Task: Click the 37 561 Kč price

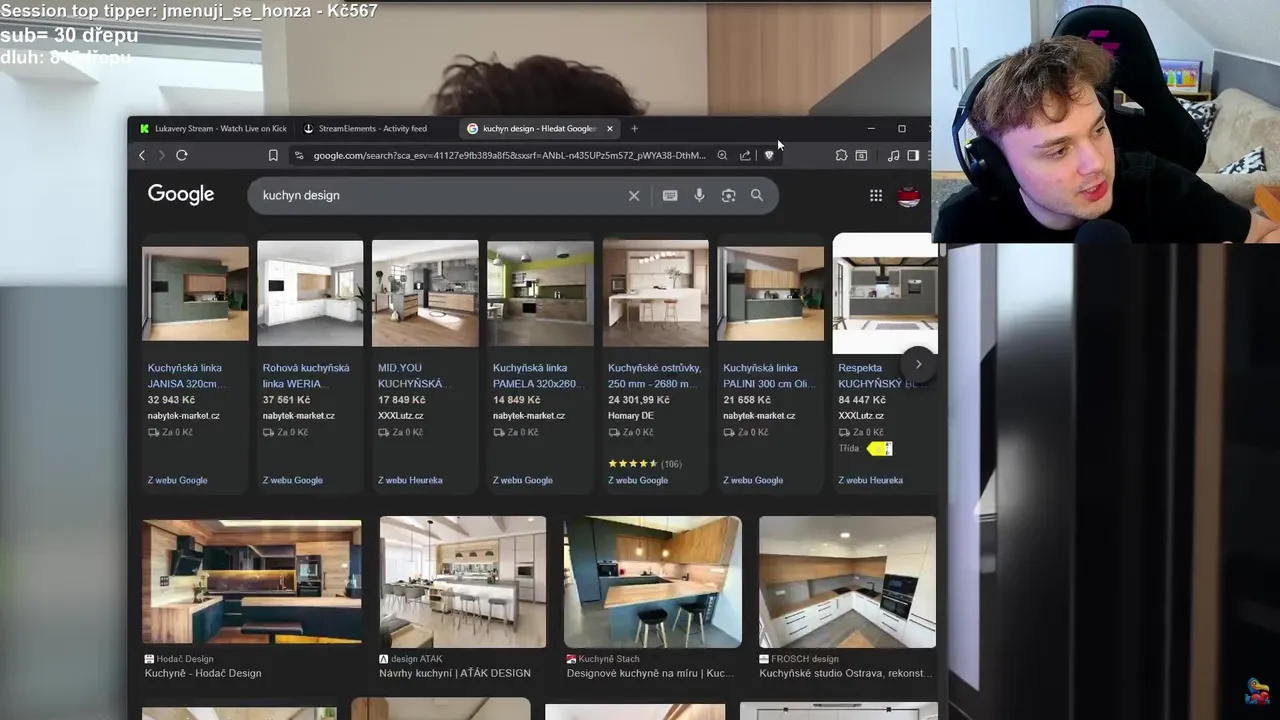Action: click(286, 400)
